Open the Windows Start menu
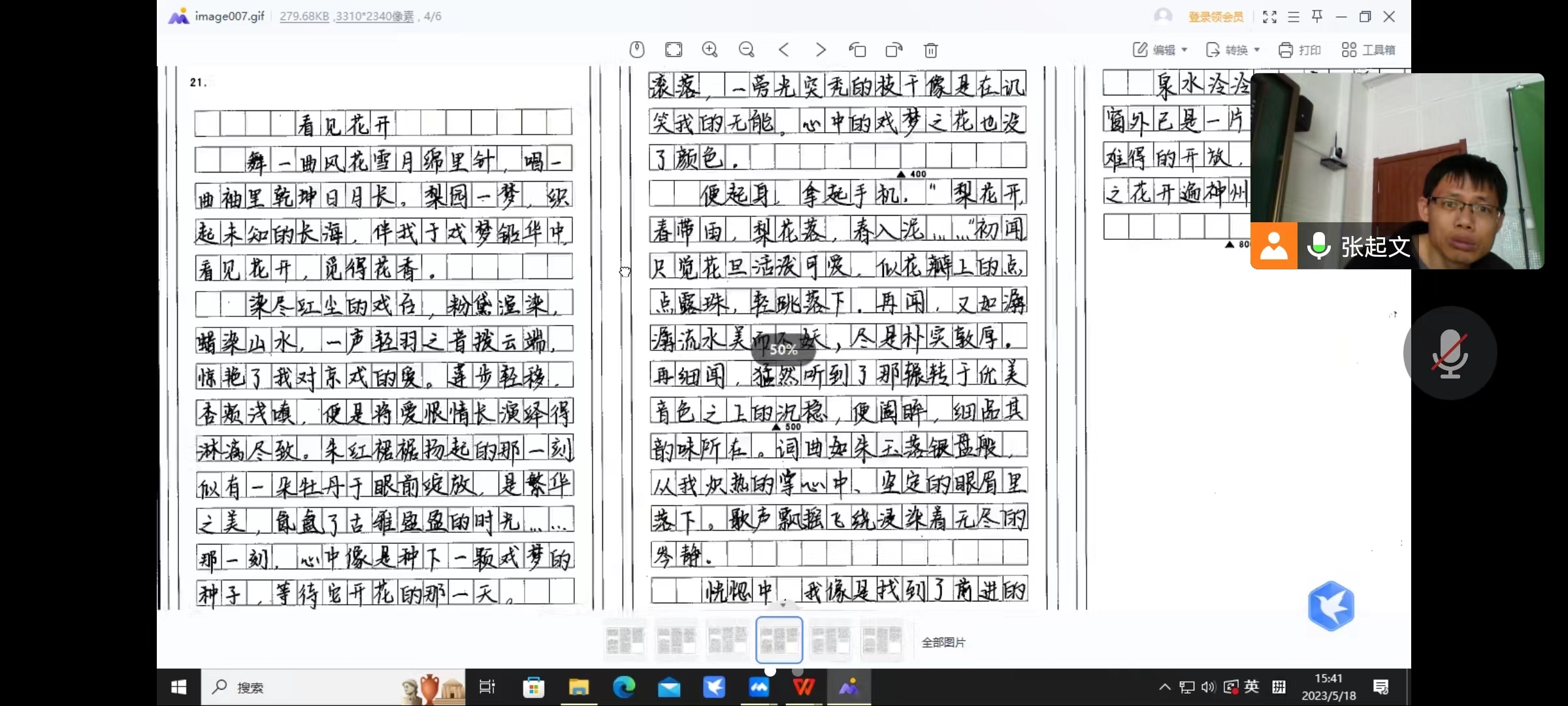 point(178,687)
